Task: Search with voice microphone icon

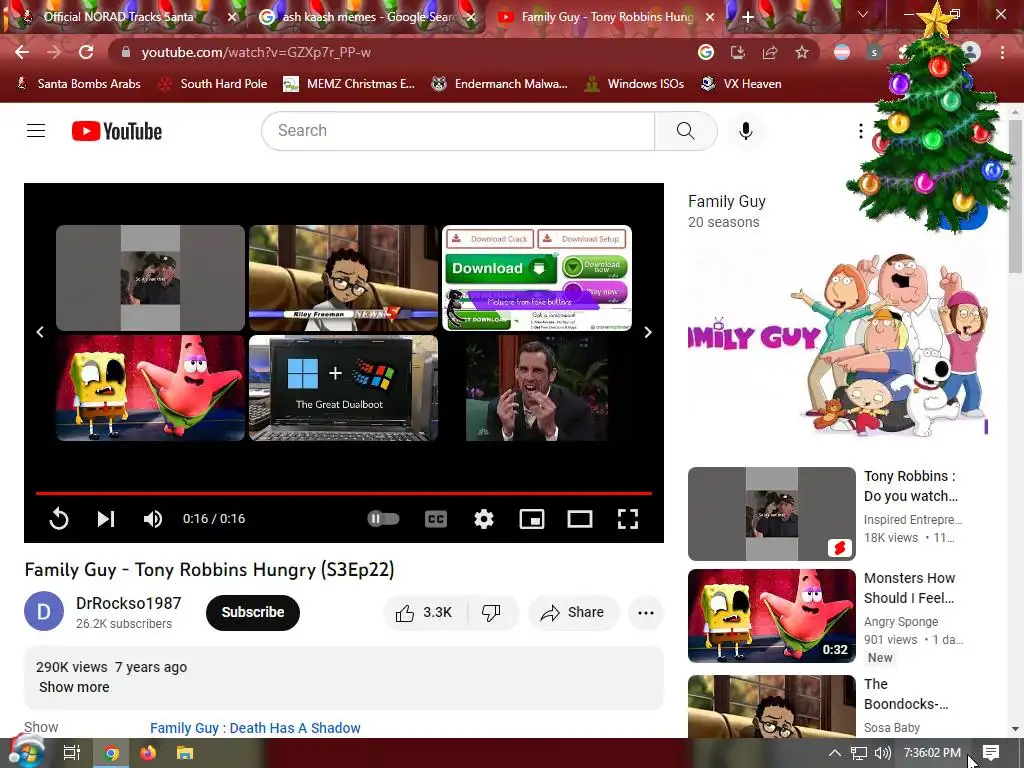Action: [x=745, y=131]
